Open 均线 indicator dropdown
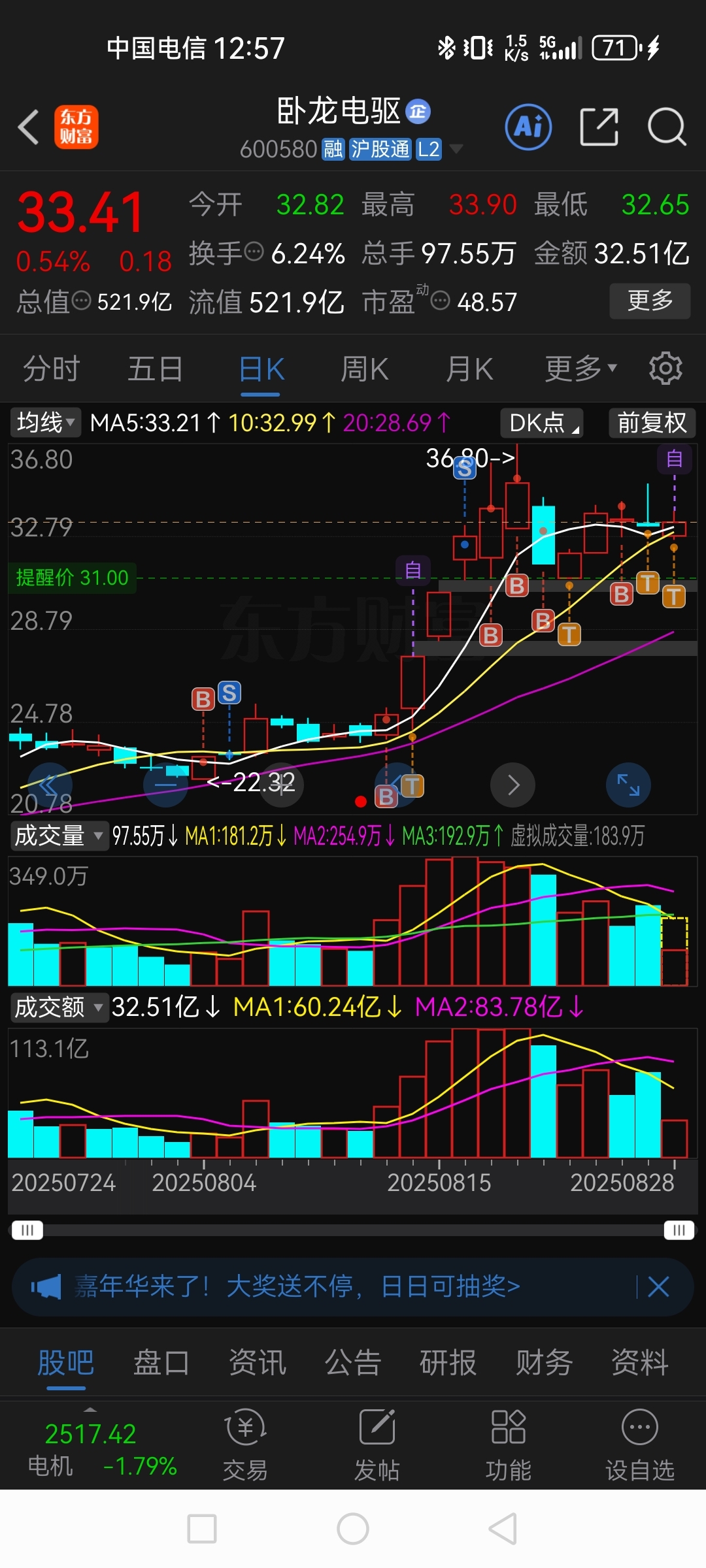 [x=45, y=422]
